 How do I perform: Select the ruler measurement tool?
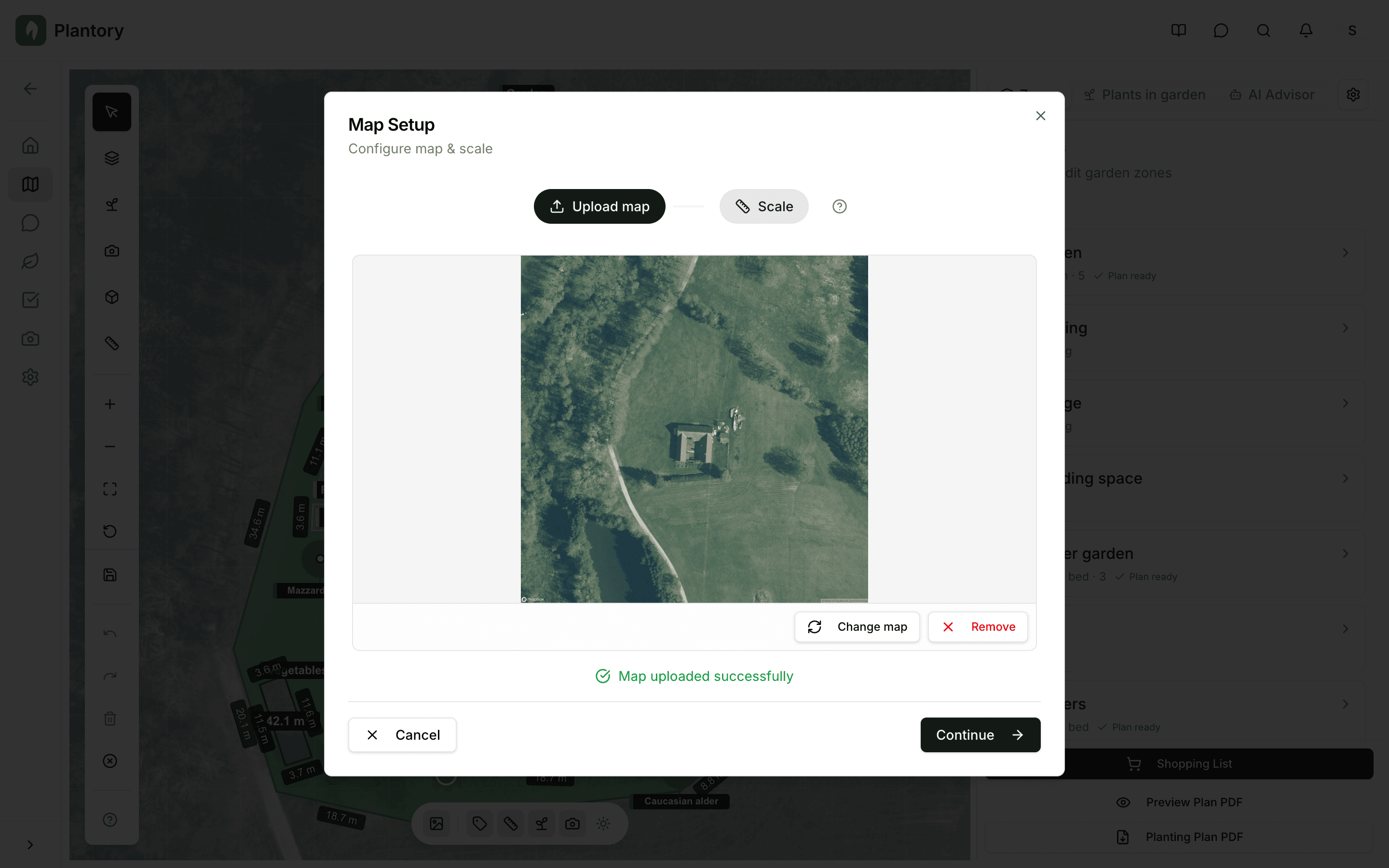[x=111, y=343]
